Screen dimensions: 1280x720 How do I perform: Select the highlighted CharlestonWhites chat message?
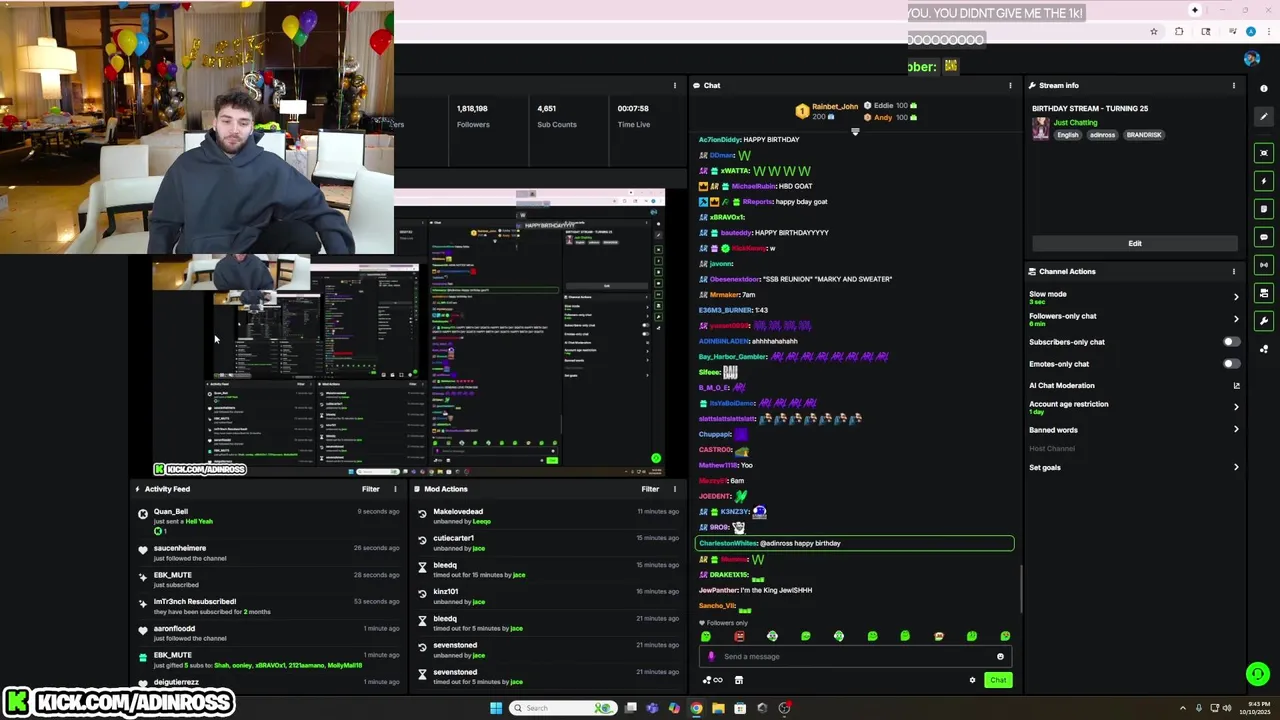(854, 544)
